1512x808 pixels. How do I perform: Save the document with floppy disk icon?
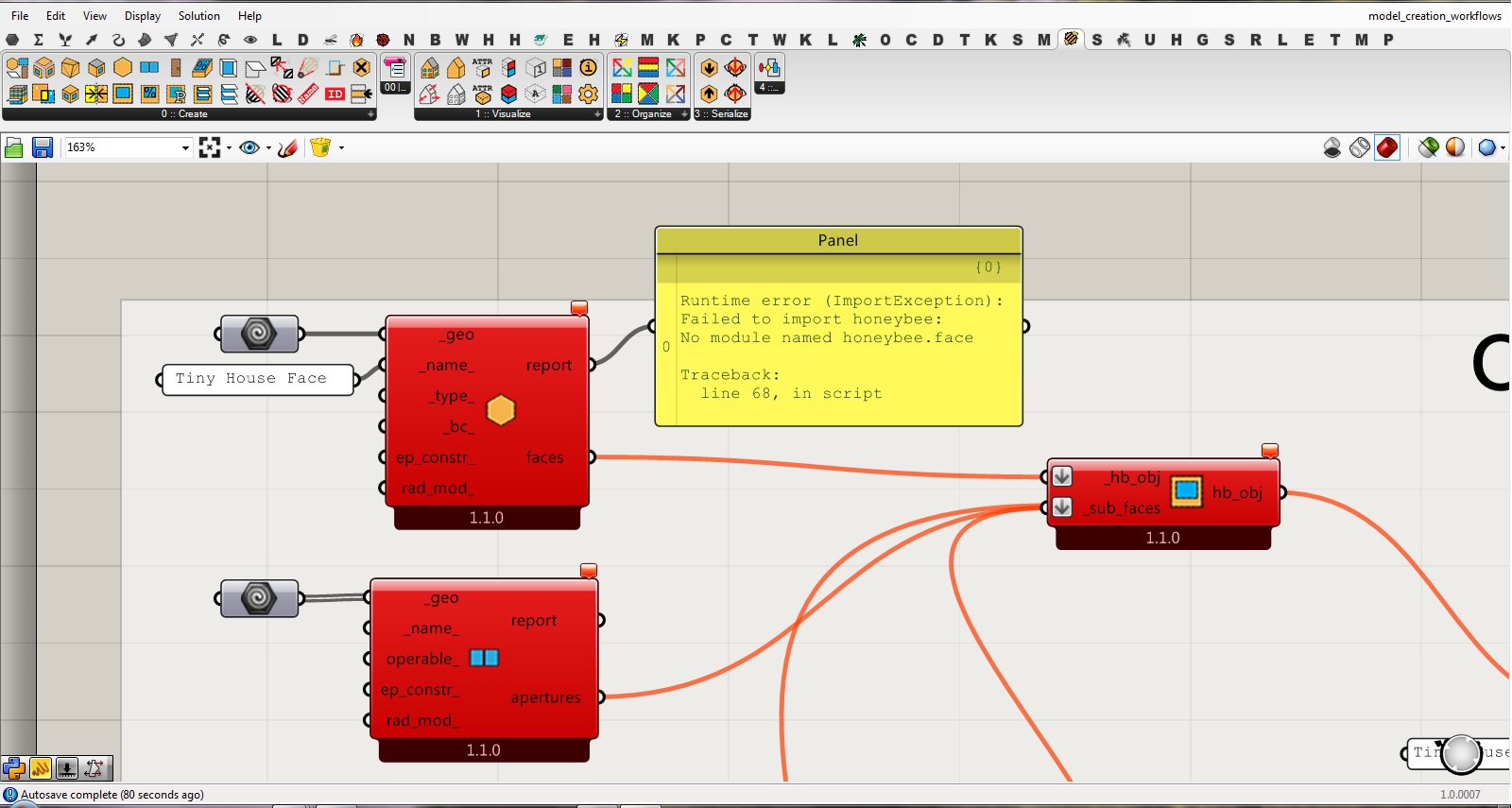click(x=42, y=147)
